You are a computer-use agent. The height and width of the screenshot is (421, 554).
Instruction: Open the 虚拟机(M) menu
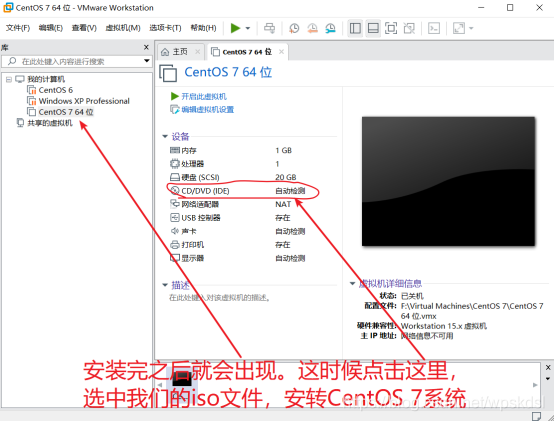(123, 28)
